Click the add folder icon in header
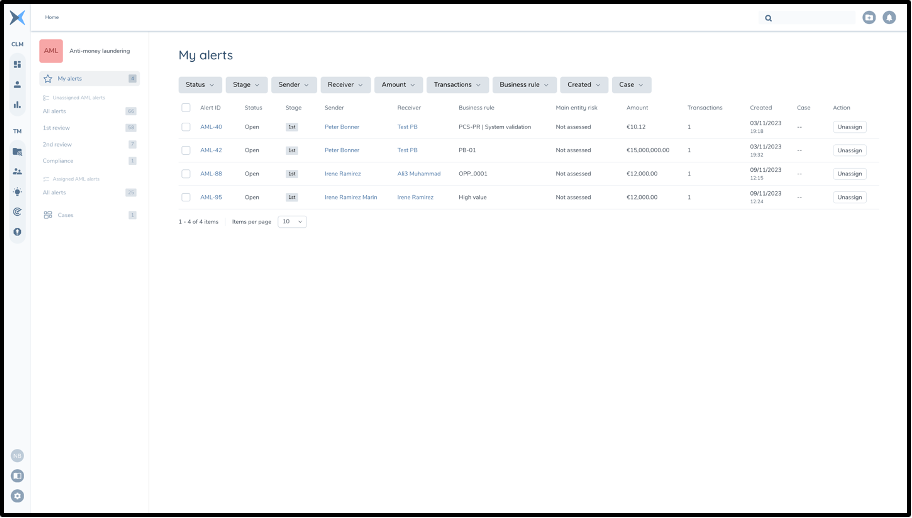912x518 pixels. pos(869,17)
